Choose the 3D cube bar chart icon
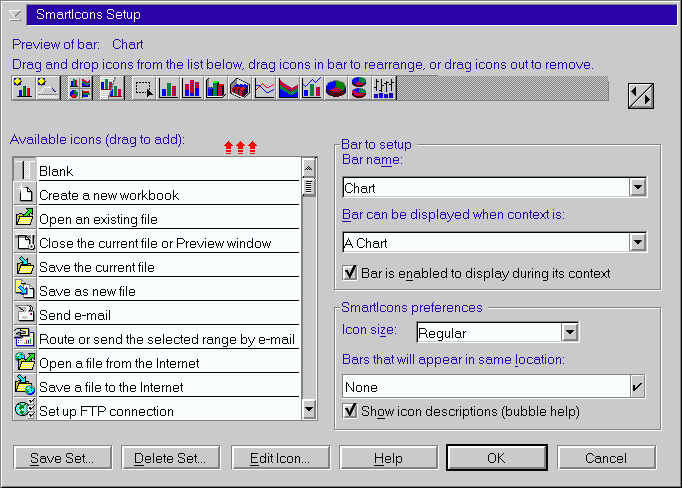 [x=240, y=88]
